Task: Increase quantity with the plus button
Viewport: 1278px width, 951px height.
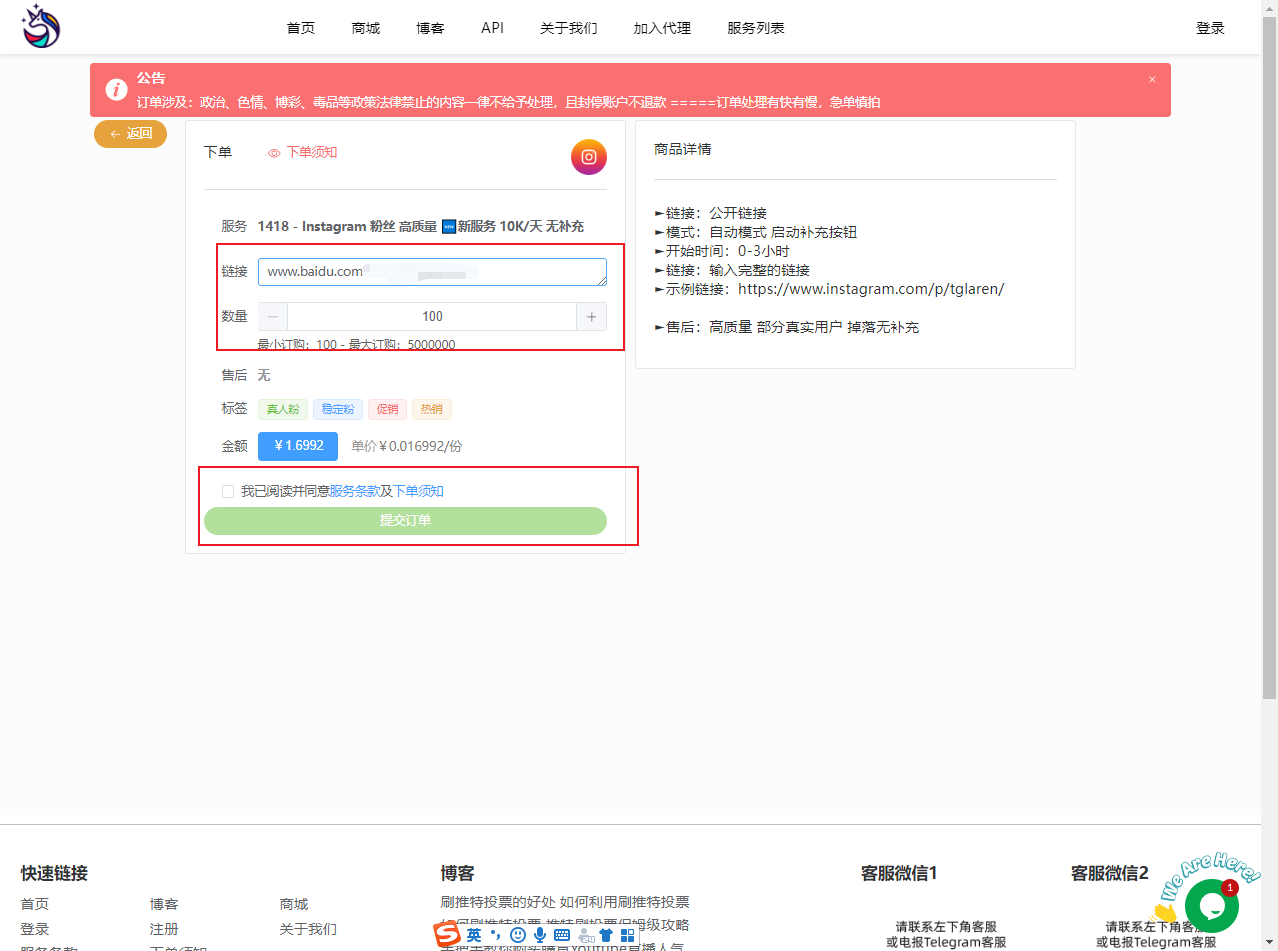Action: click(x=591, y=316)
